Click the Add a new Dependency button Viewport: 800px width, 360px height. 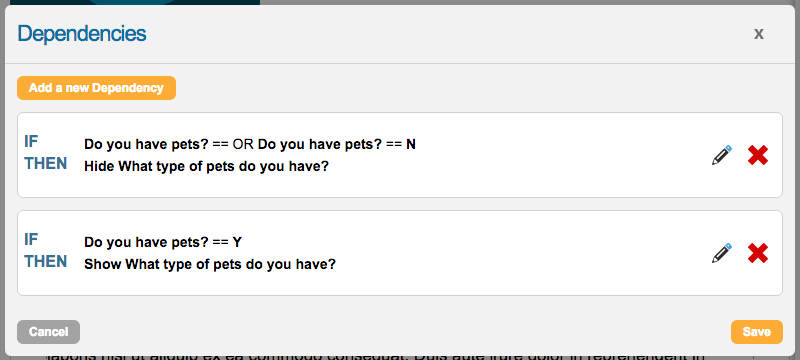(x=96, y=88)
